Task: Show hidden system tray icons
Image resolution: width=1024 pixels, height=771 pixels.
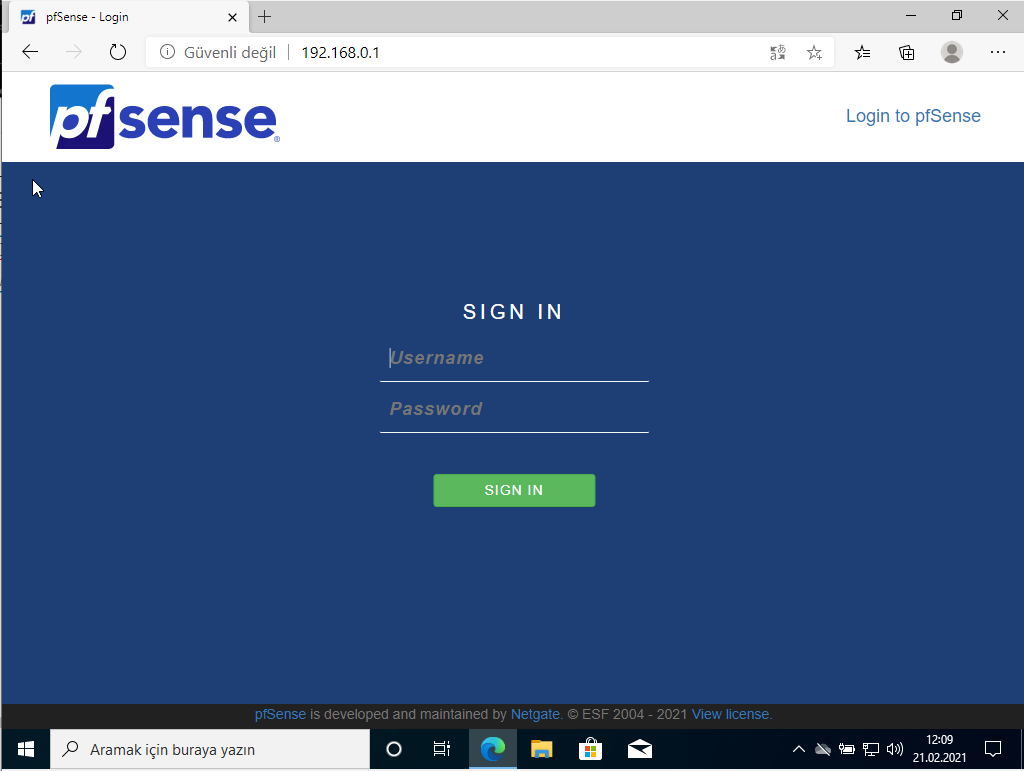Action: click(x=798, y=749)
